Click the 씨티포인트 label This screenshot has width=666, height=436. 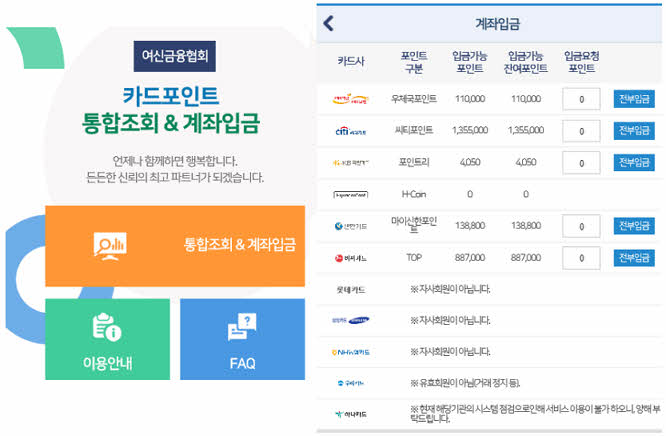pos(414,130)
